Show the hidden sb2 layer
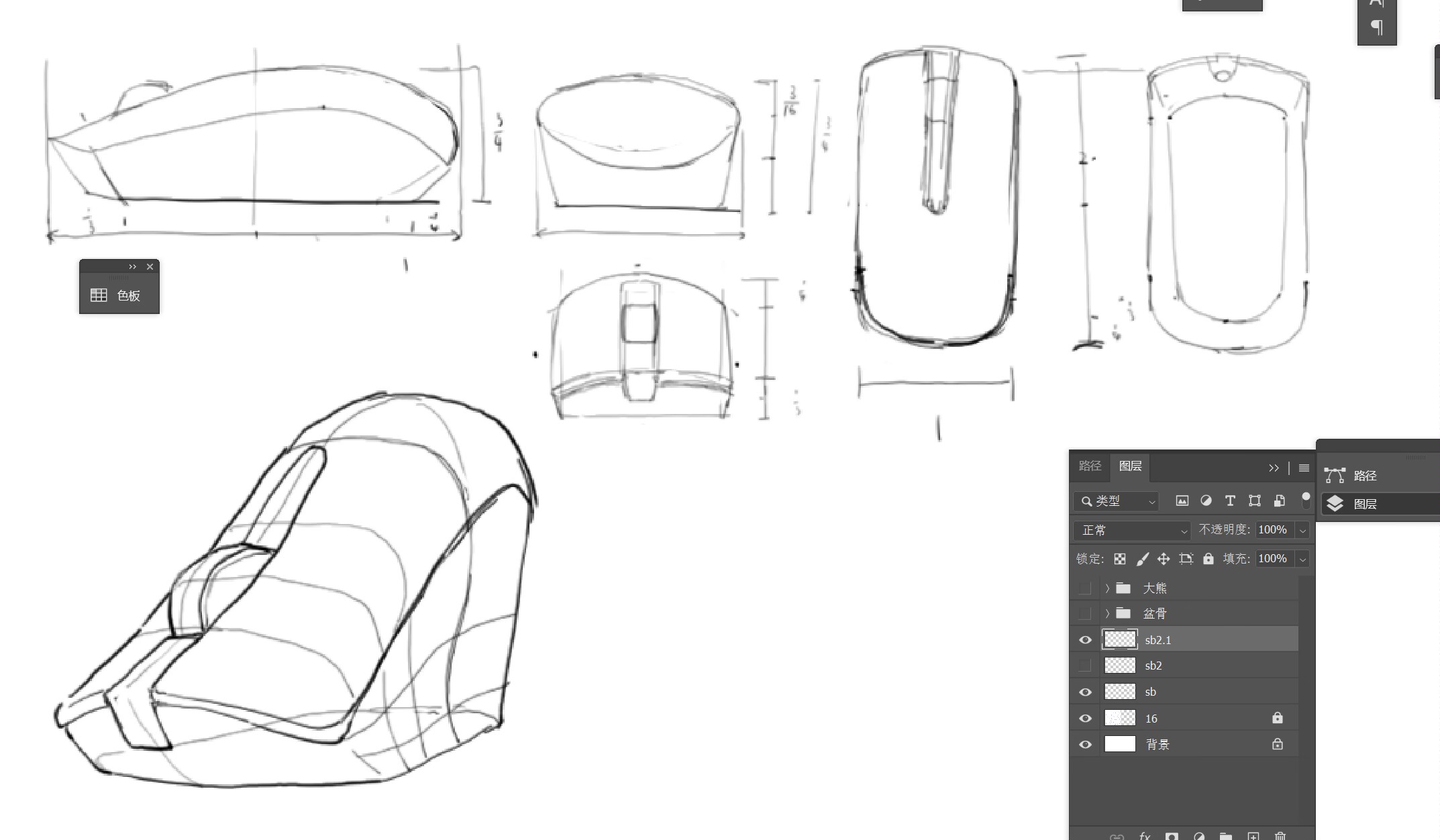The height and width of the screenshot is (840, 1440). 1085,666
